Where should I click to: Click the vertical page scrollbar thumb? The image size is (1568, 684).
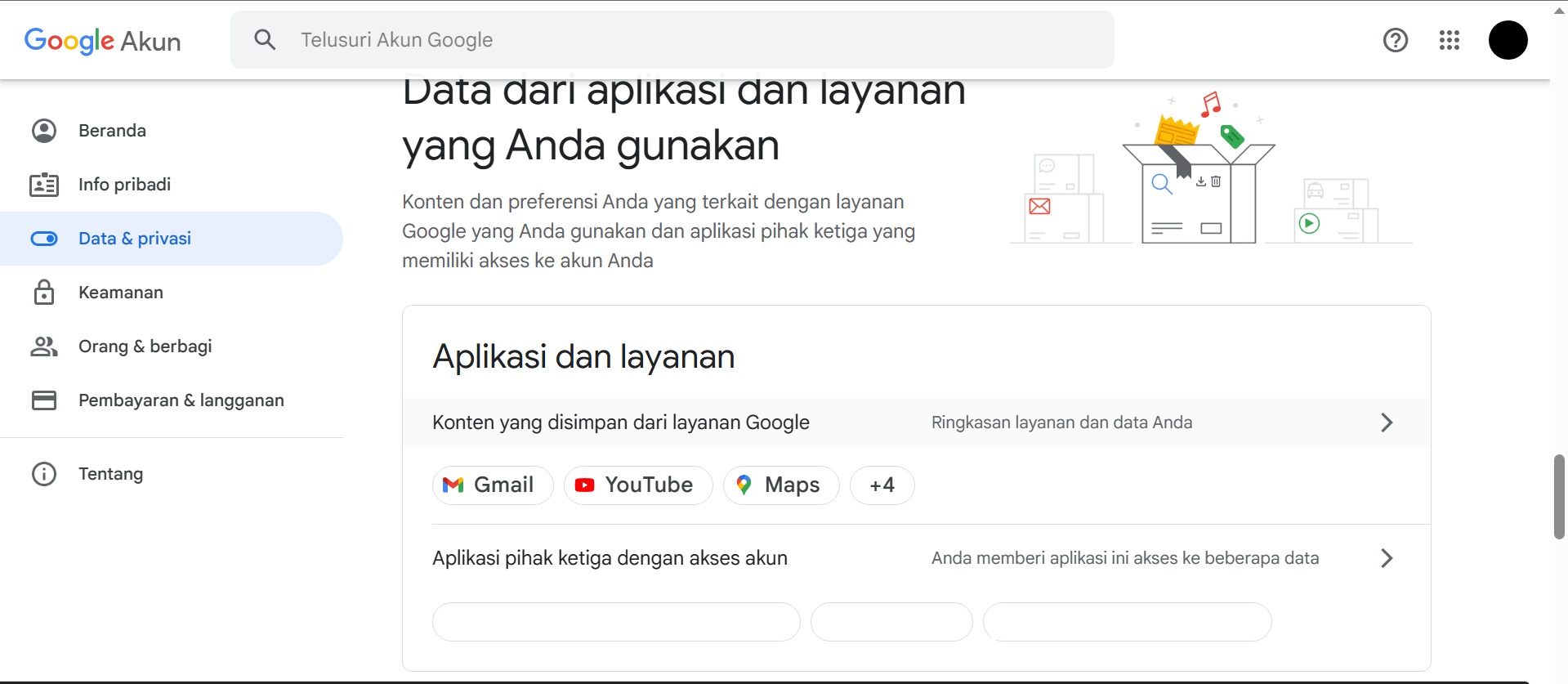[x=1558, y=497]
